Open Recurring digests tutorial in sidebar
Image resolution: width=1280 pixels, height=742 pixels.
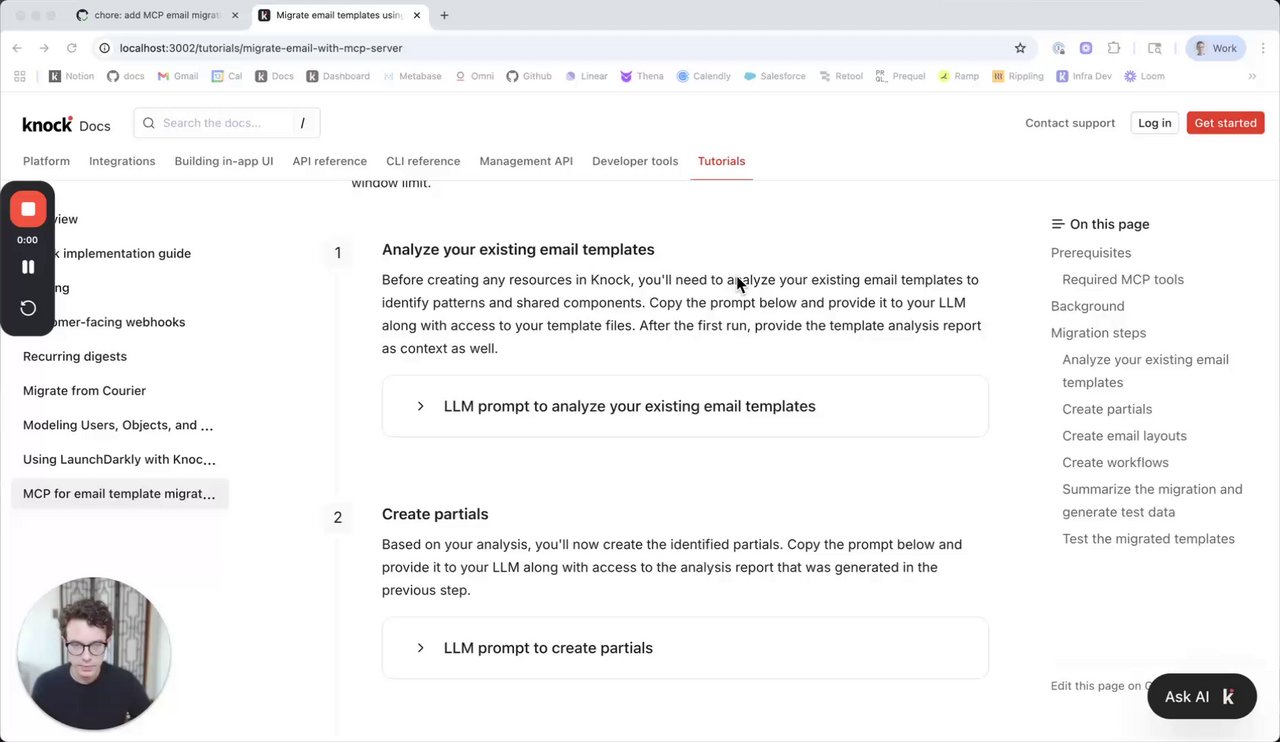pyautogui.click(x=75, y=356)
